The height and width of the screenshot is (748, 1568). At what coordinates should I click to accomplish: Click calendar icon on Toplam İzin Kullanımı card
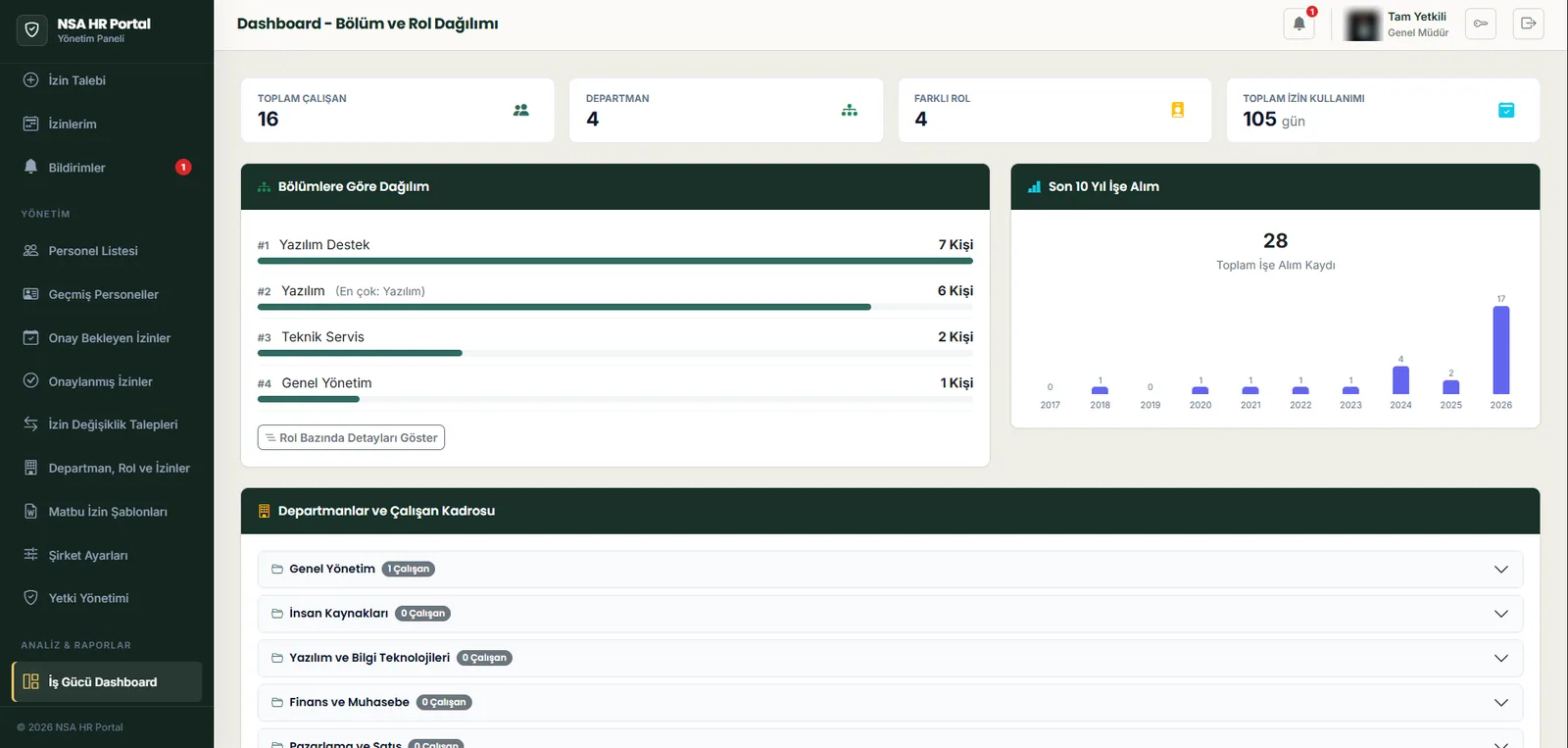1506,110
